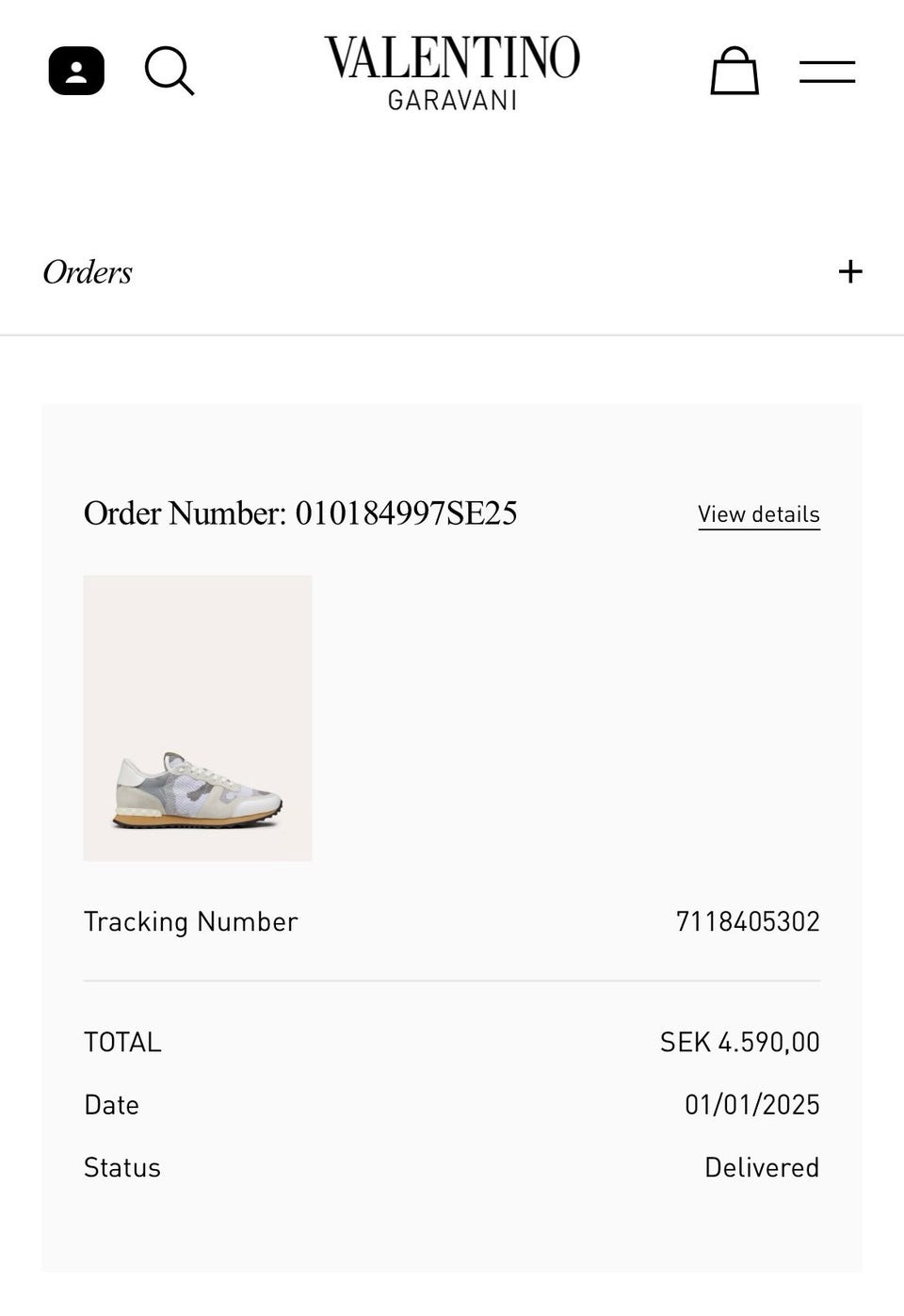
Task: Click the VALENTINO wordmark logo
Action: pos(452,57)
